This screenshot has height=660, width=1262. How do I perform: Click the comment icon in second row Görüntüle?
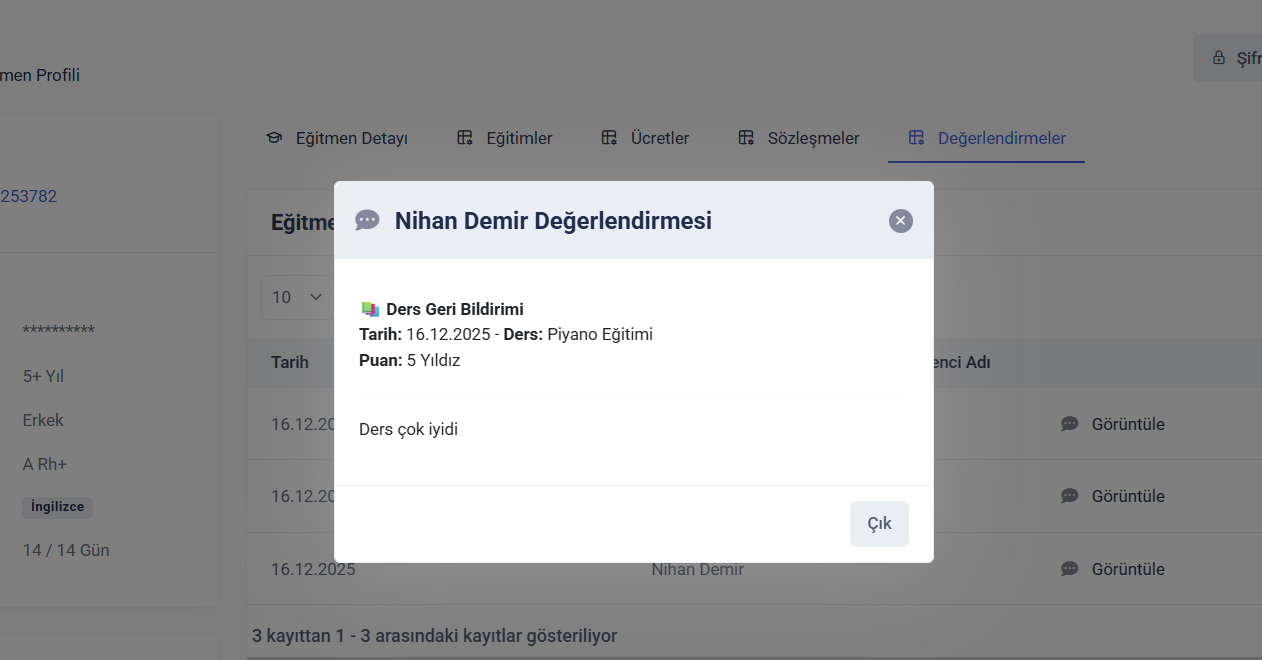pos(1069,496)
